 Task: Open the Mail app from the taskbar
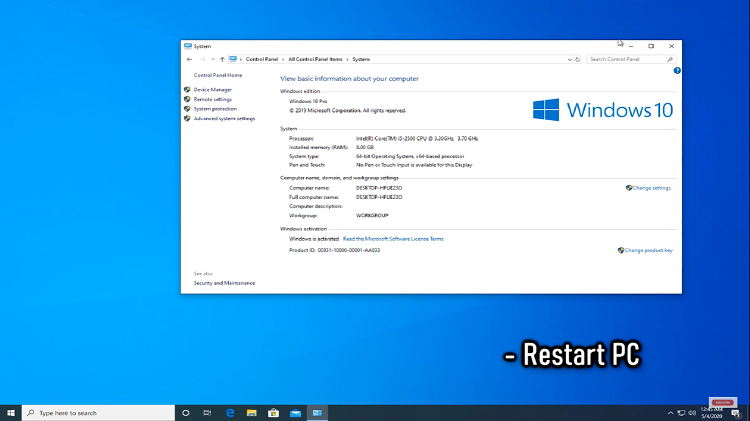[x=296, y=412]
